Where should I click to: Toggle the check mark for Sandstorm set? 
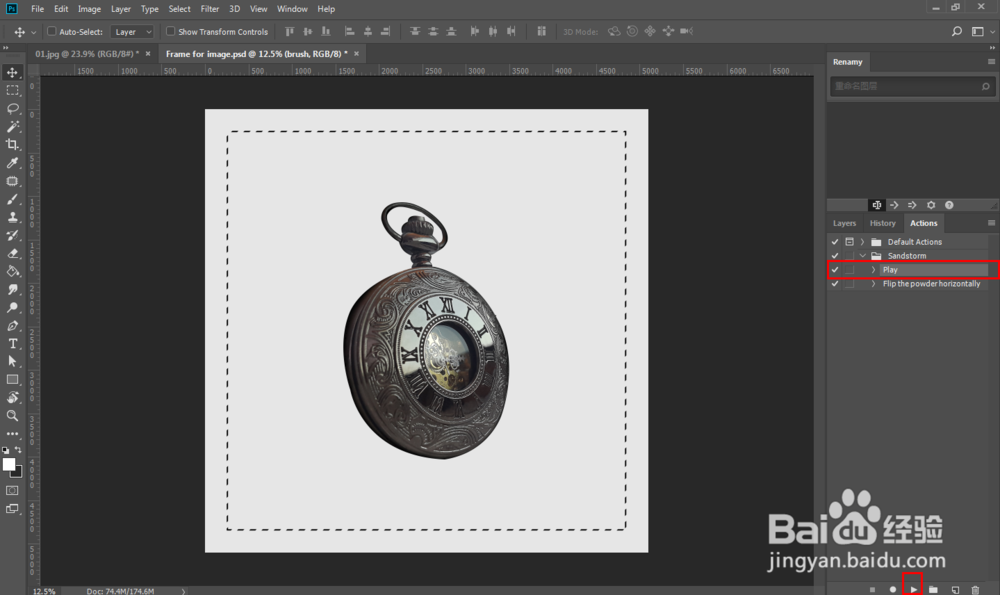click(x=835, y=256)
